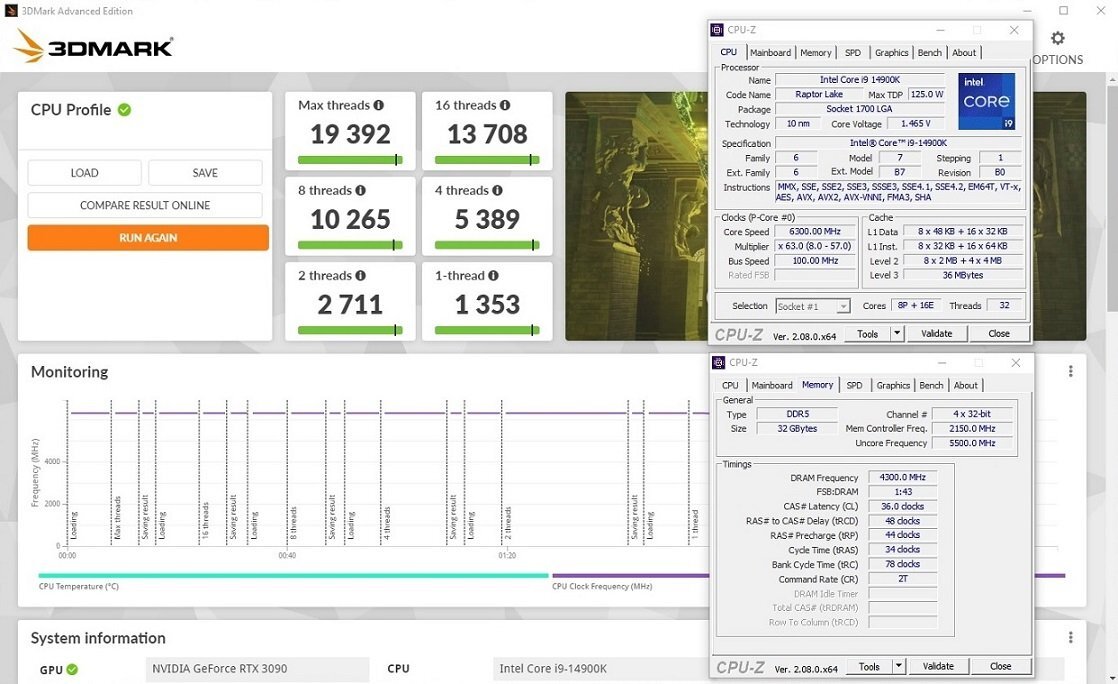
Task: Click the 4 threads score 5 389
Action: coord(487,219)
